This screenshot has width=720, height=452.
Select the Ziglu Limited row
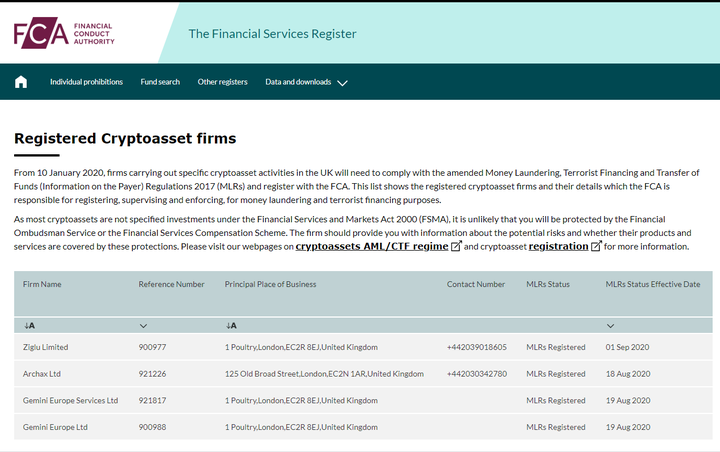[45, 347]
